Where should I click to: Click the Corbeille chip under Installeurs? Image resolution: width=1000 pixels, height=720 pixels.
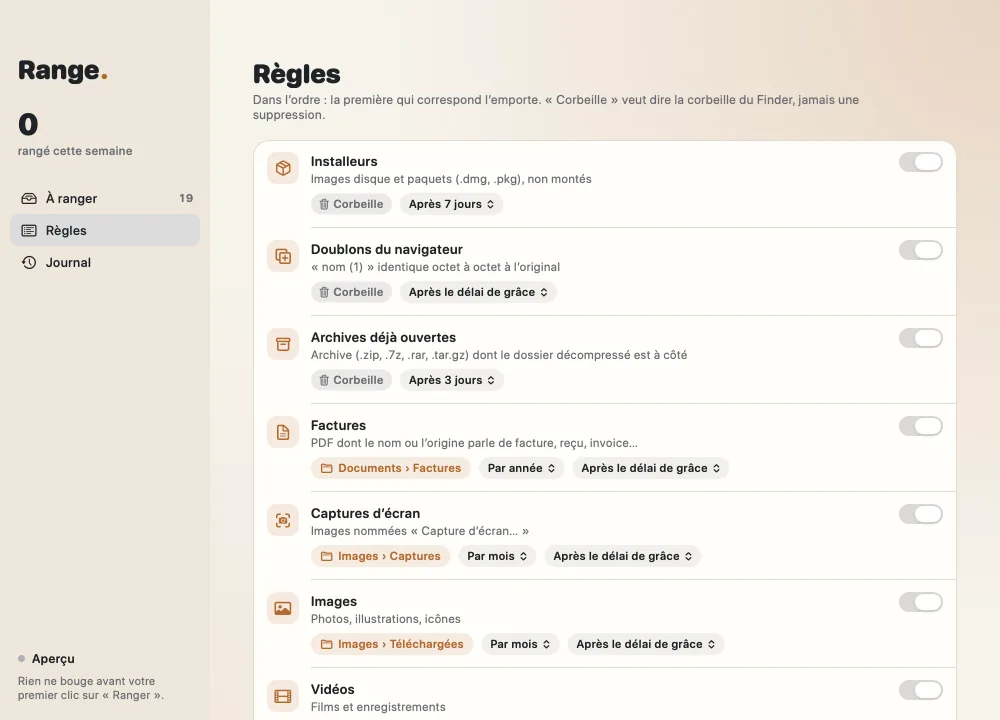351,204
